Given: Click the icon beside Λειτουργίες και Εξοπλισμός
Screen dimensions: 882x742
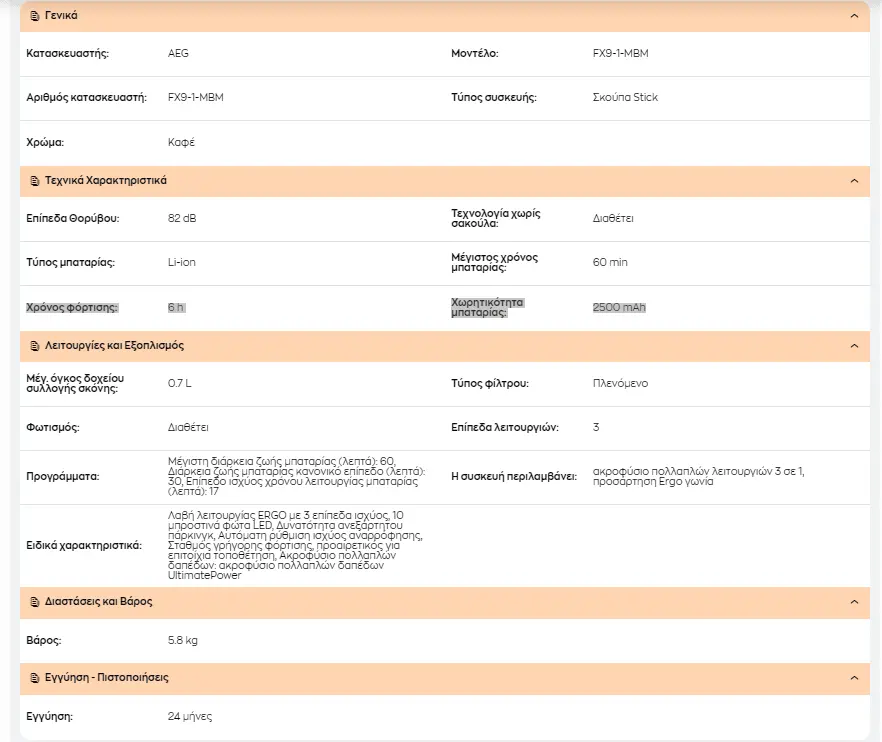Looking at the screenshot, I should tap(35, 345).
